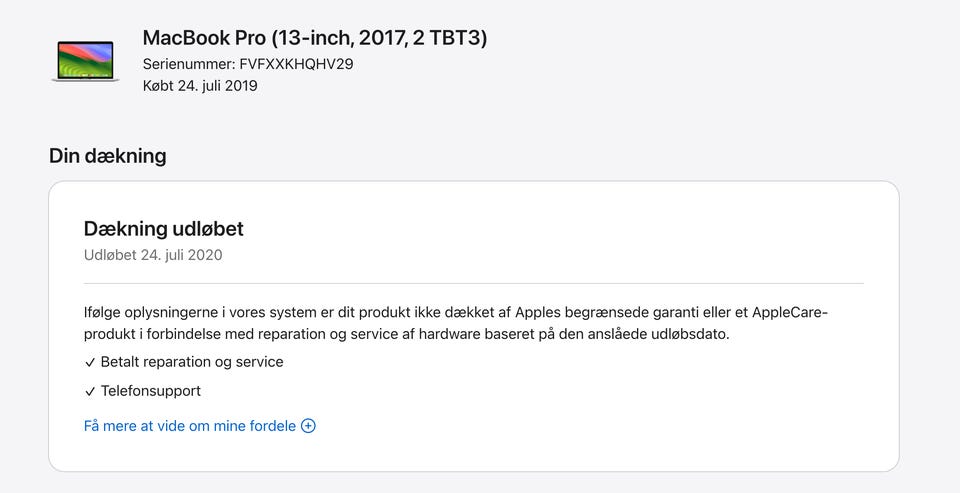Click the MacBook Pro product thumbnail image

[x=85, y=61]
